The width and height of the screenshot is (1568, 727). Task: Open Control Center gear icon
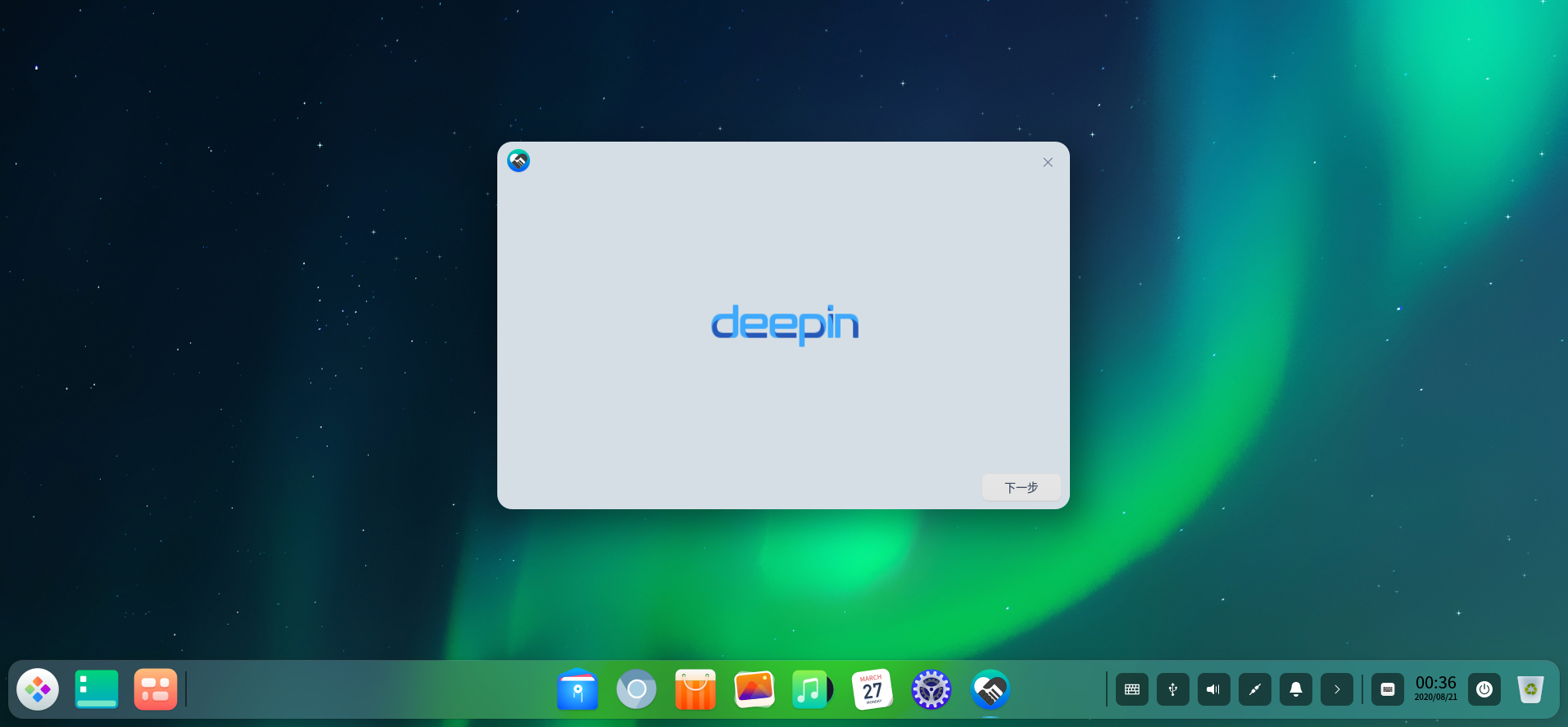(931, 689)
